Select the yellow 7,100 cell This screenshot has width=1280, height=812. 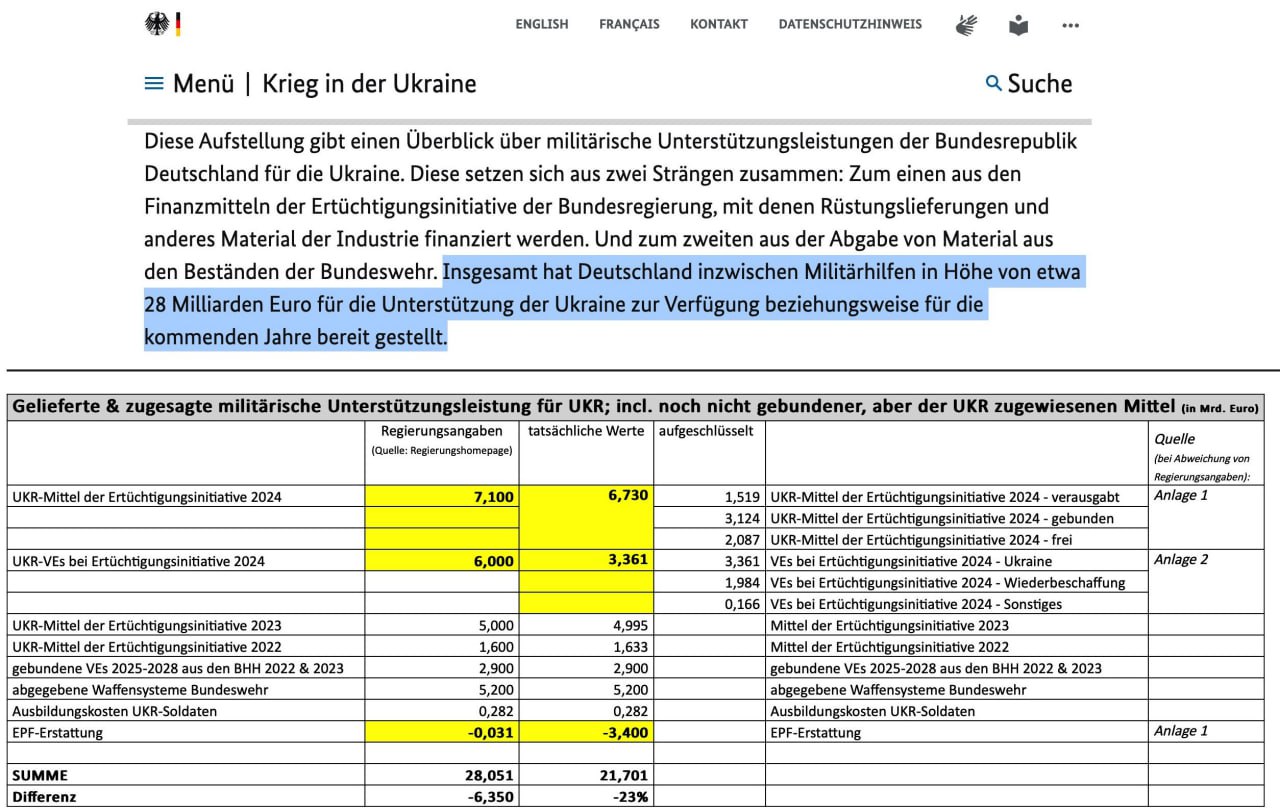click(x=442, y=497)
